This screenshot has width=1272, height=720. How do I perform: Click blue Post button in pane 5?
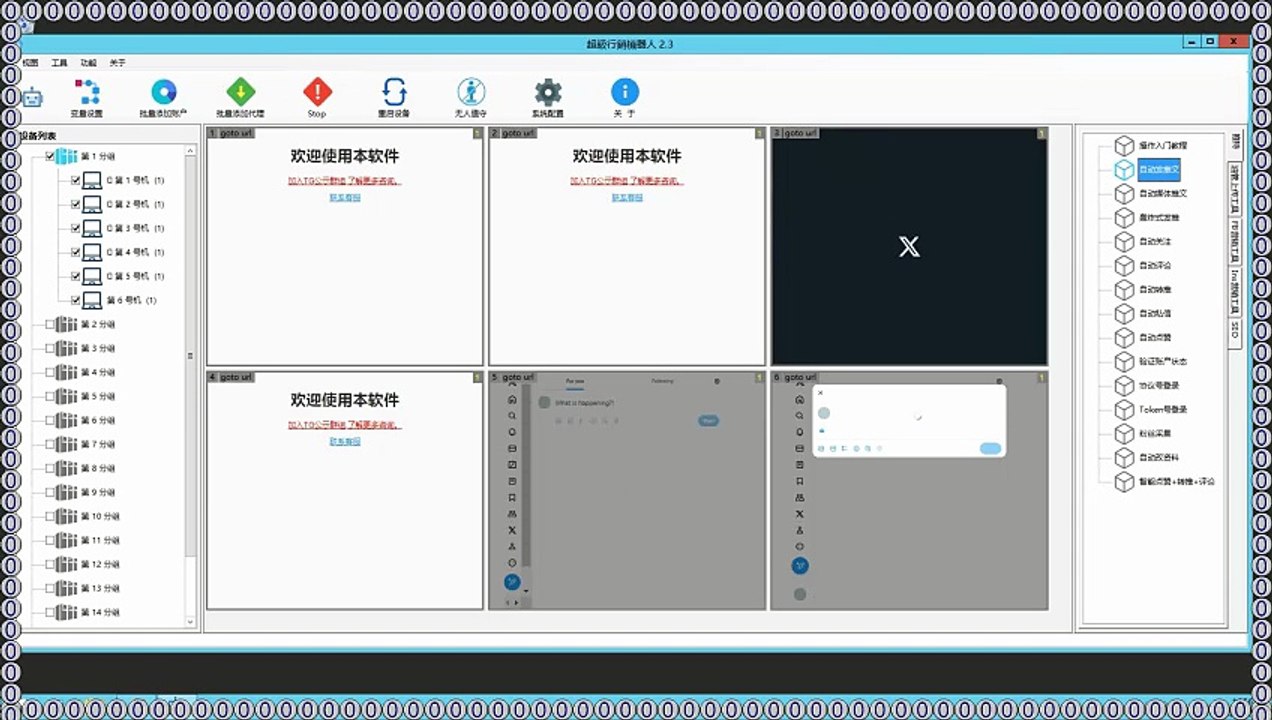point(709,421)
